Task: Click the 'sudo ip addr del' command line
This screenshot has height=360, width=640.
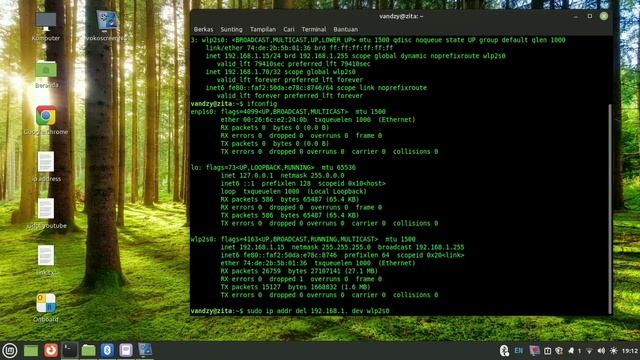Action: 290,311
